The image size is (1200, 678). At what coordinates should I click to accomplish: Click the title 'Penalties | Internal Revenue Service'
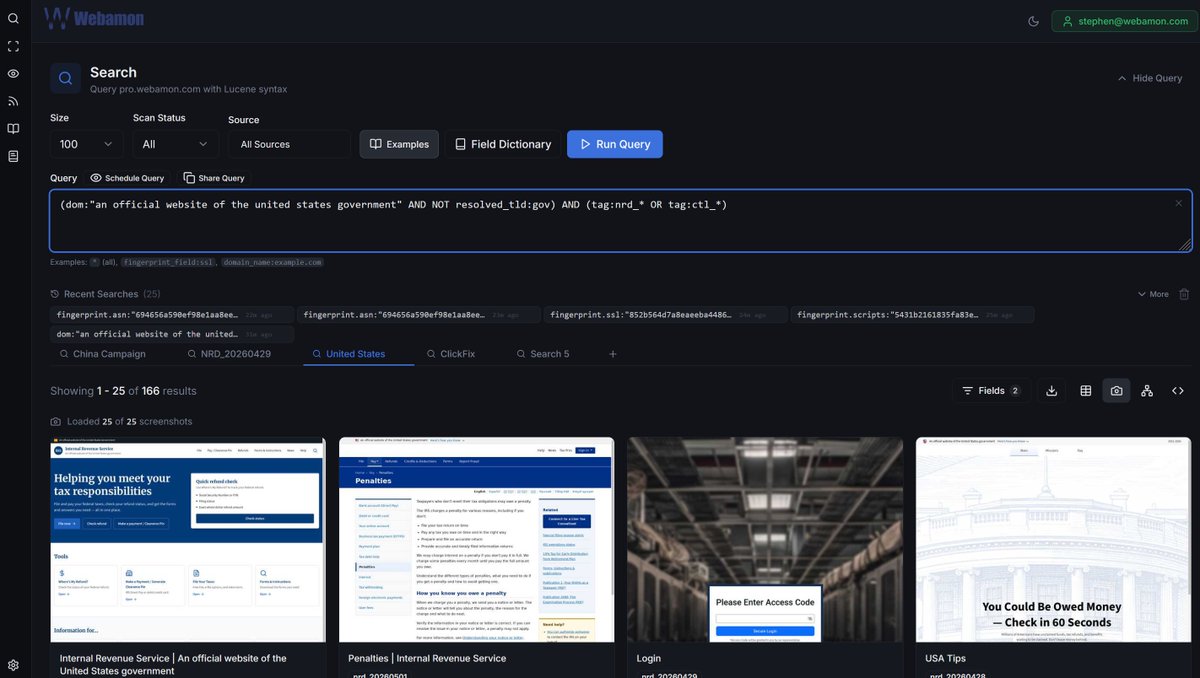click(x=427, y=658)
